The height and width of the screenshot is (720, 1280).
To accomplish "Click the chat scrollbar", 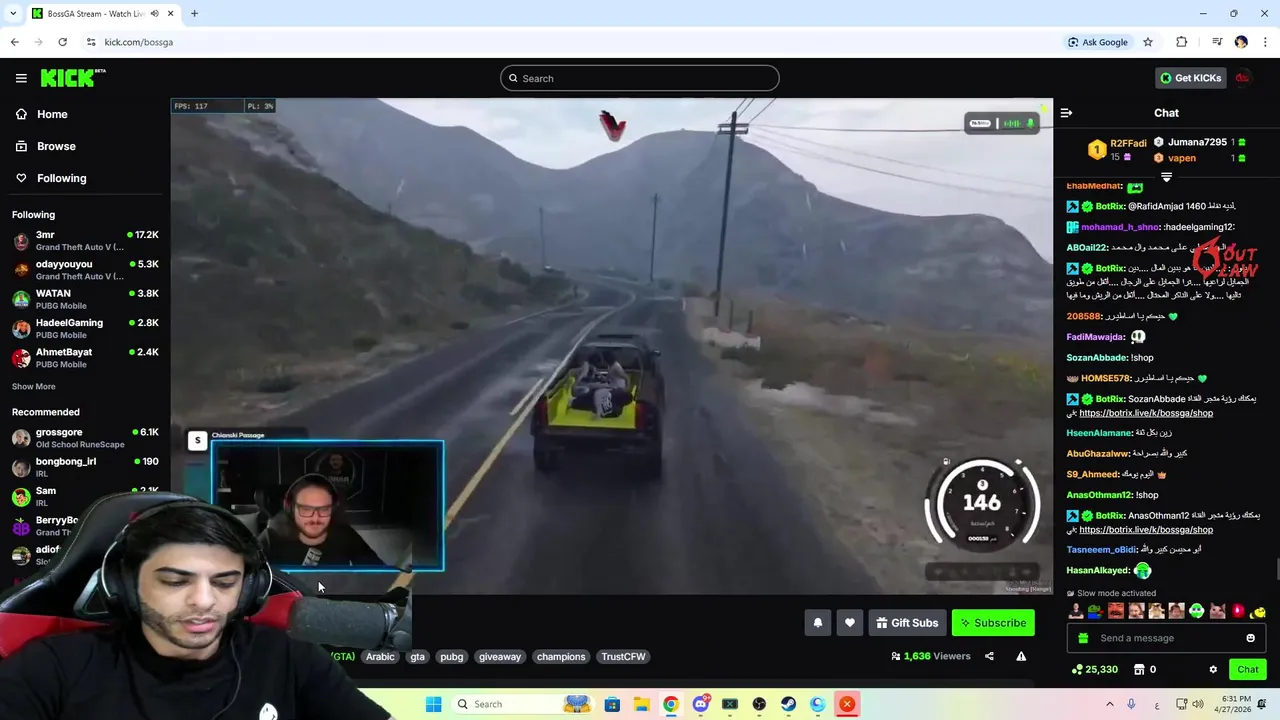I will tap(1276, 571).
